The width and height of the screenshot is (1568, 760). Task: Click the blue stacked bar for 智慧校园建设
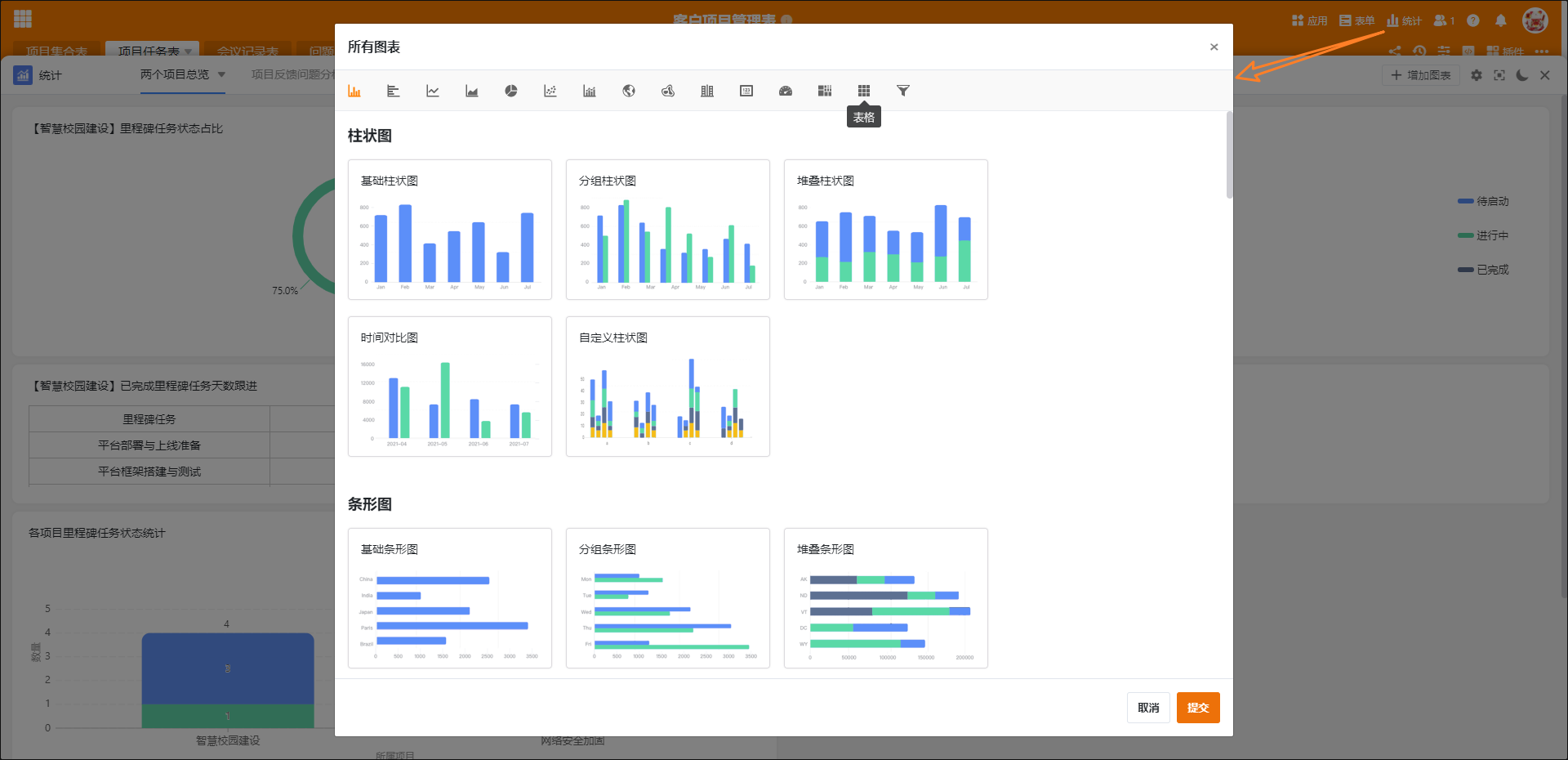pyautogui.click(x=228, y=668)
